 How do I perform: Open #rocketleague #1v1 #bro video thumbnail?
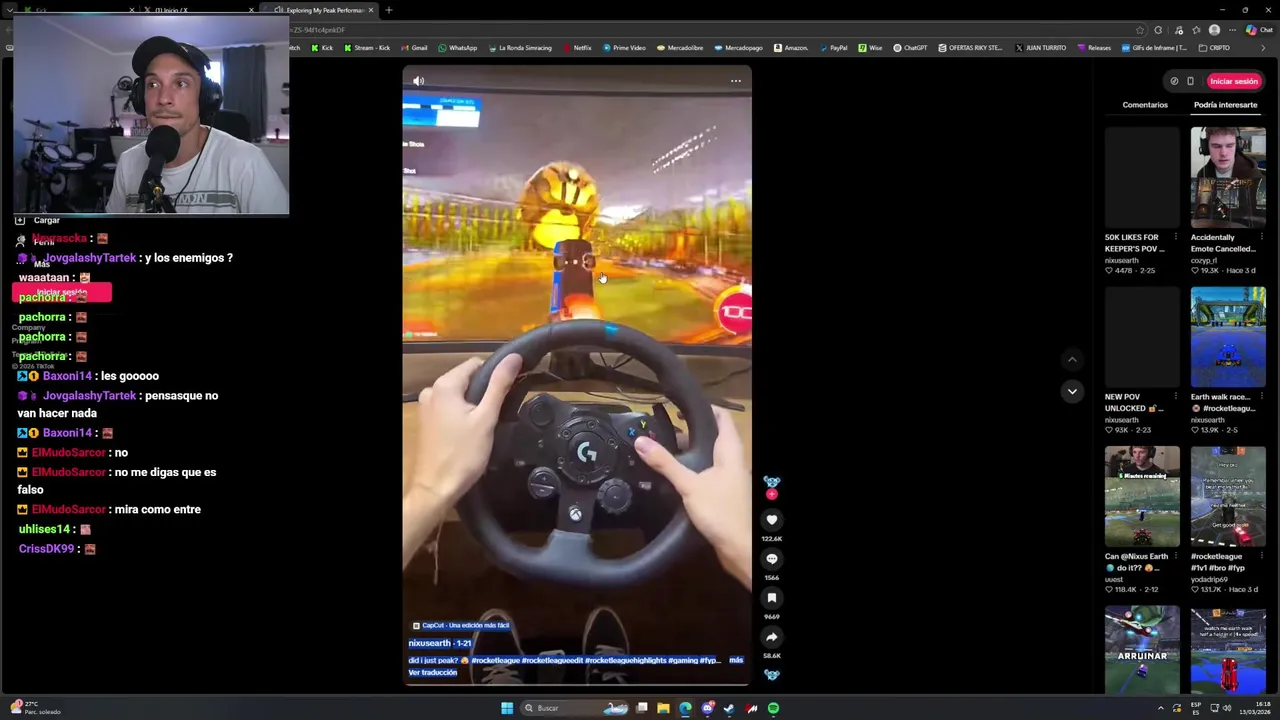[1228, 496]
